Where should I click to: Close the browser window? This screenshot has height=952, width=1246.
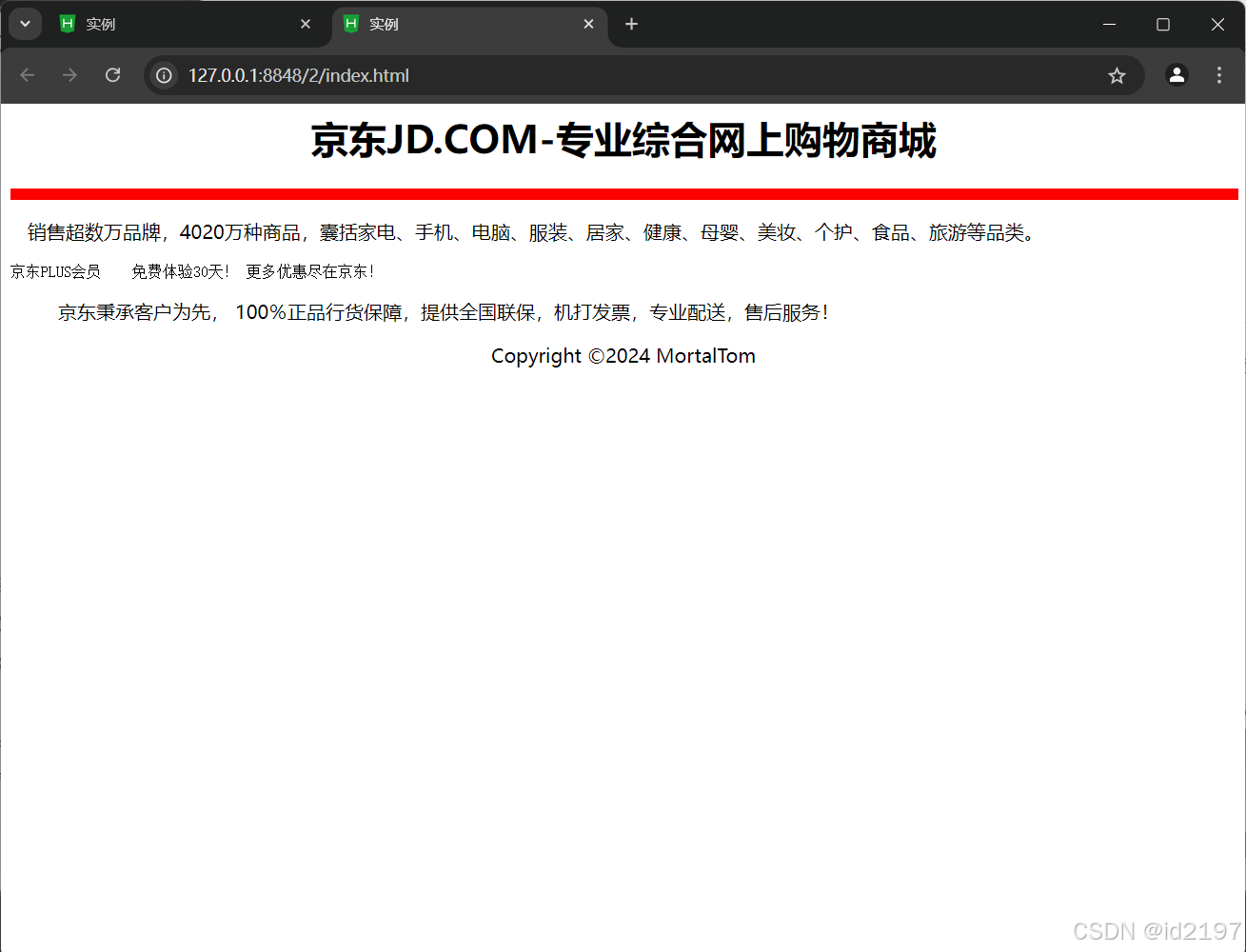pos(1217,24)
